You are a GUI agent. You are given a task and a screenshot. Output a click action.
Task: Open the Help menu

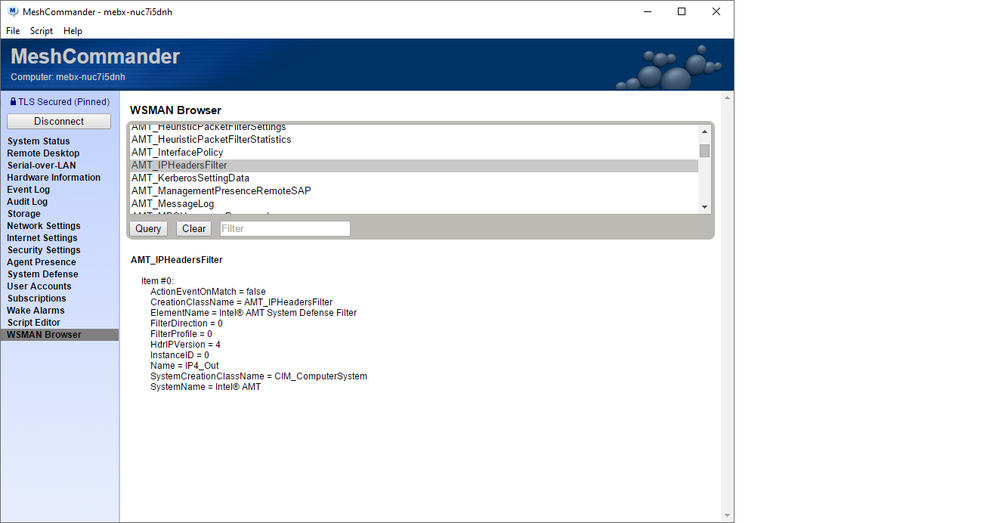[x=73, y=31]
